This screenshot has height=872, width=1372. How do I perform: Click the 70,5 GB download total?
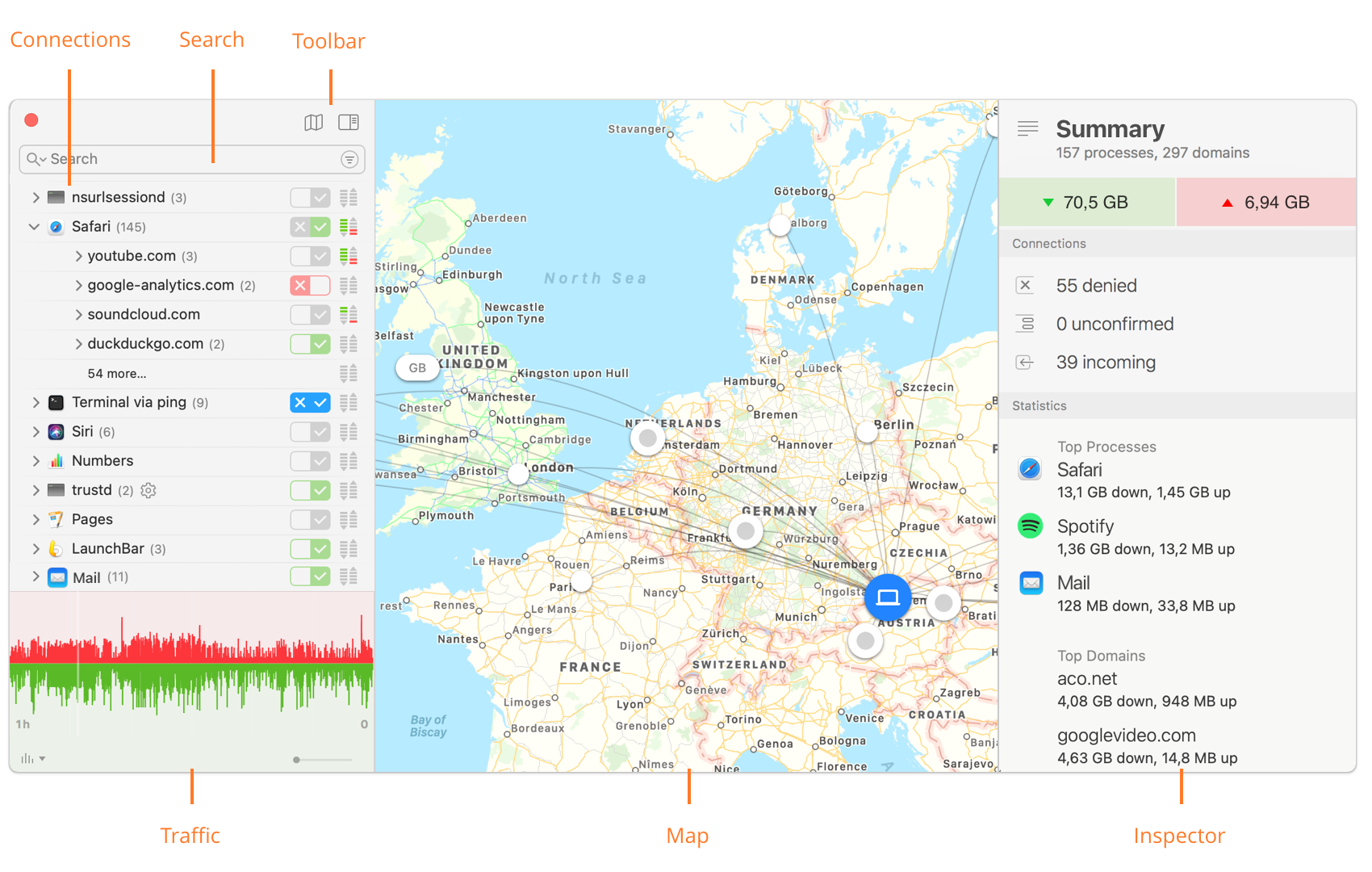pos(1086,202)
